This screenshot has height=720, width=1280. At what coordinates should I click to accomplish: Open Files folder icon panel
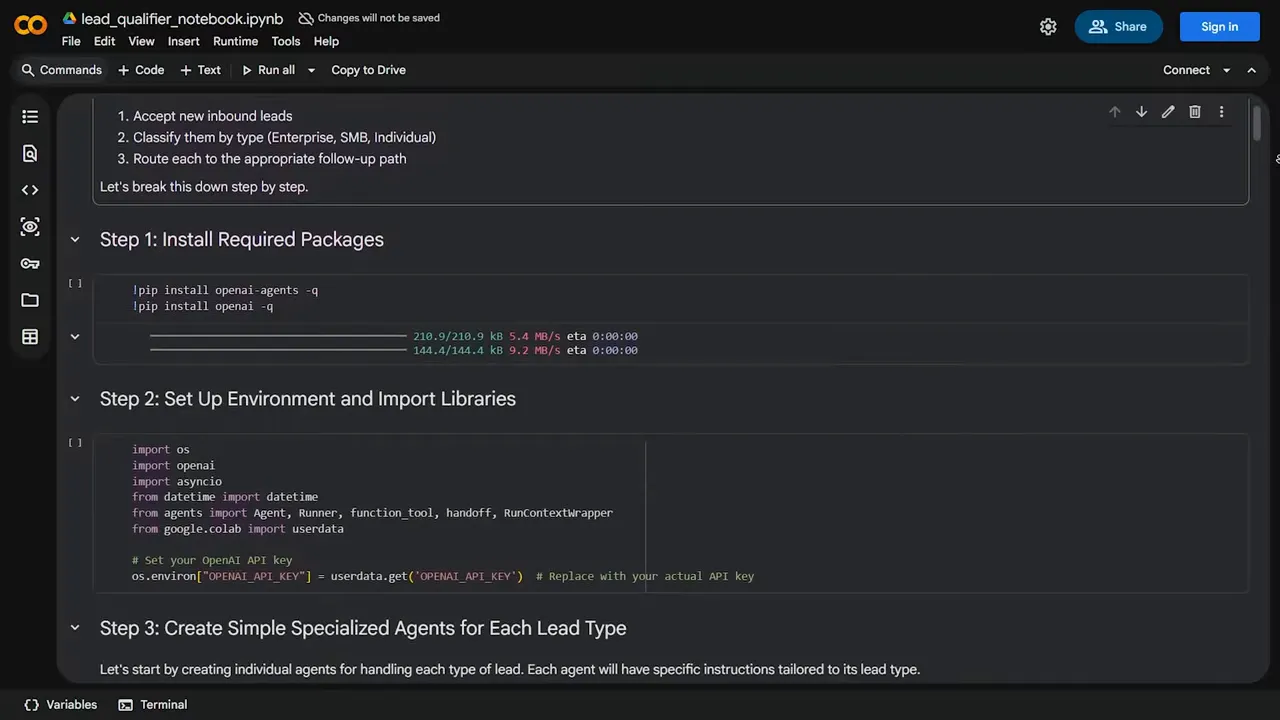click(x=30, y=300)
